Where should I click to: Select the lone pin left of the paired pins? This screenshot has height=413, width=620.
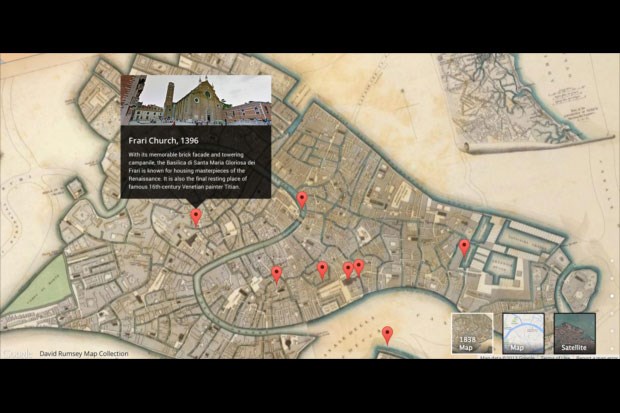[322, 269]
